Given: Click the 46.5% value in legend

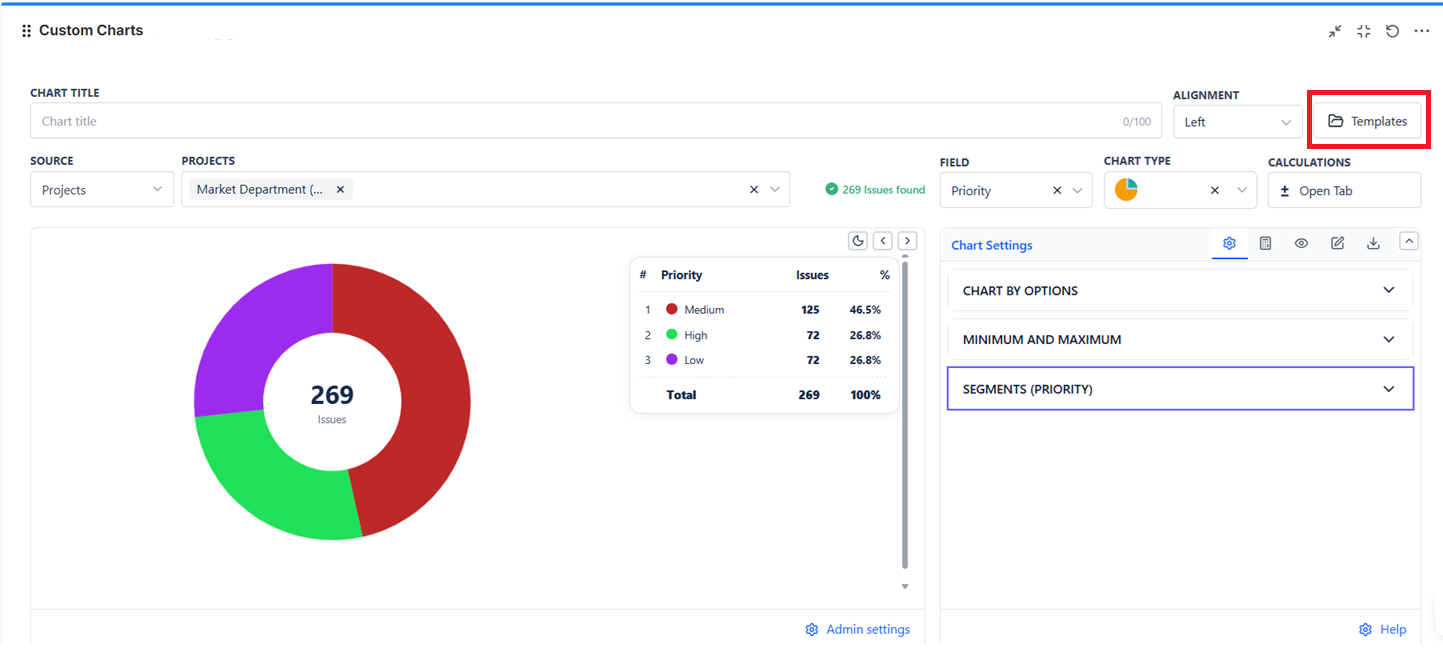Looking at the screenshot, I should pyautogui.click(x=865, y=310).
